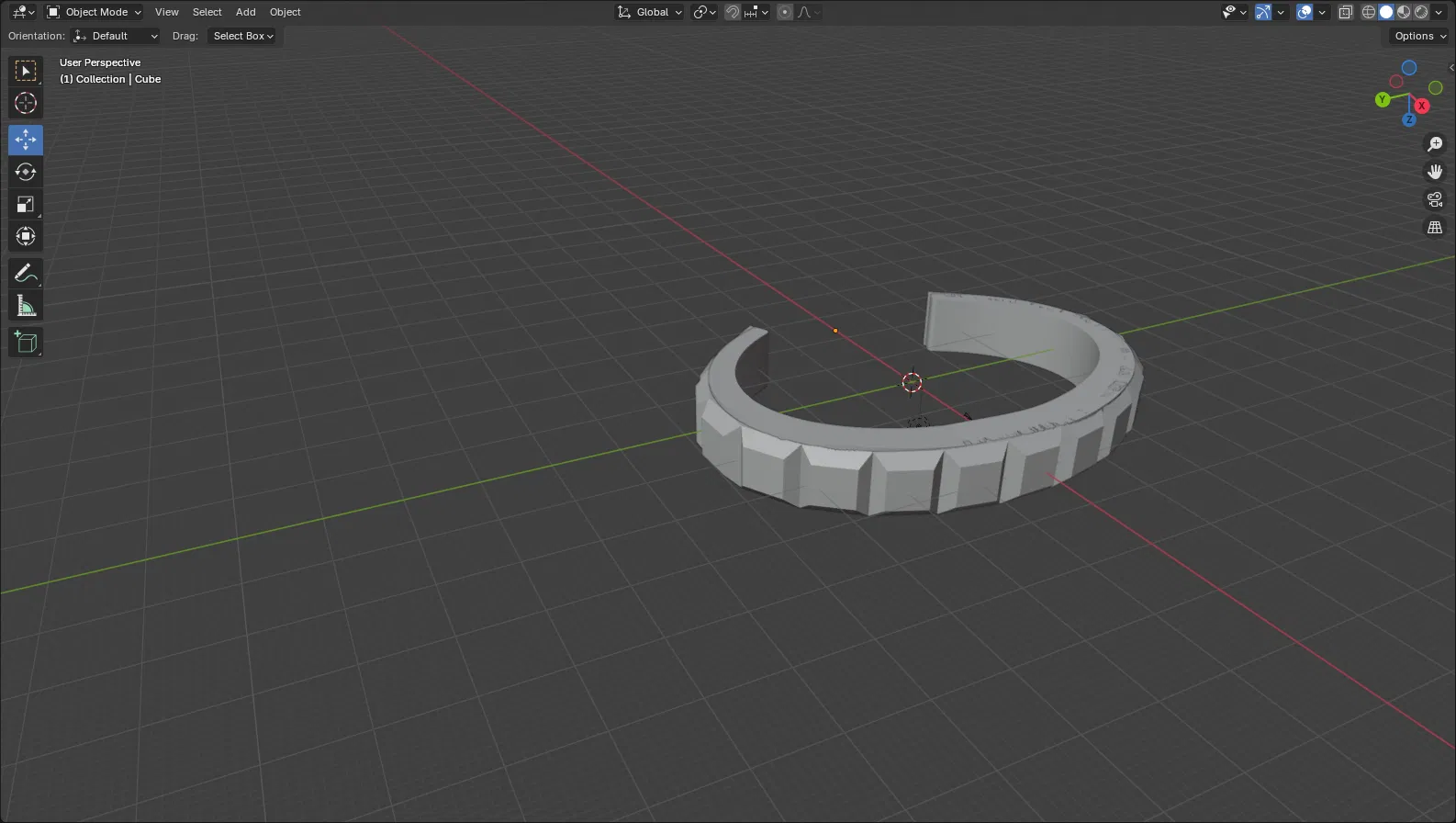Click the zoom viewport magnifier button
Screen dimensions: 1456x823
pos(1435,144)
